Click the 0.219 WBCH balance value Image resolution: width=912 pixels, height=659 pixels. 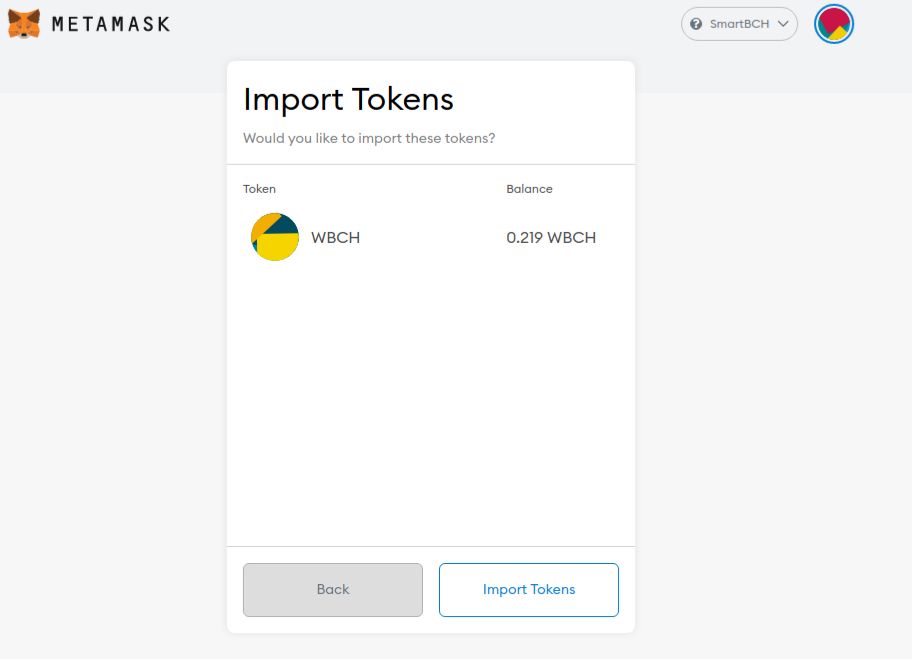click(551, 237)
